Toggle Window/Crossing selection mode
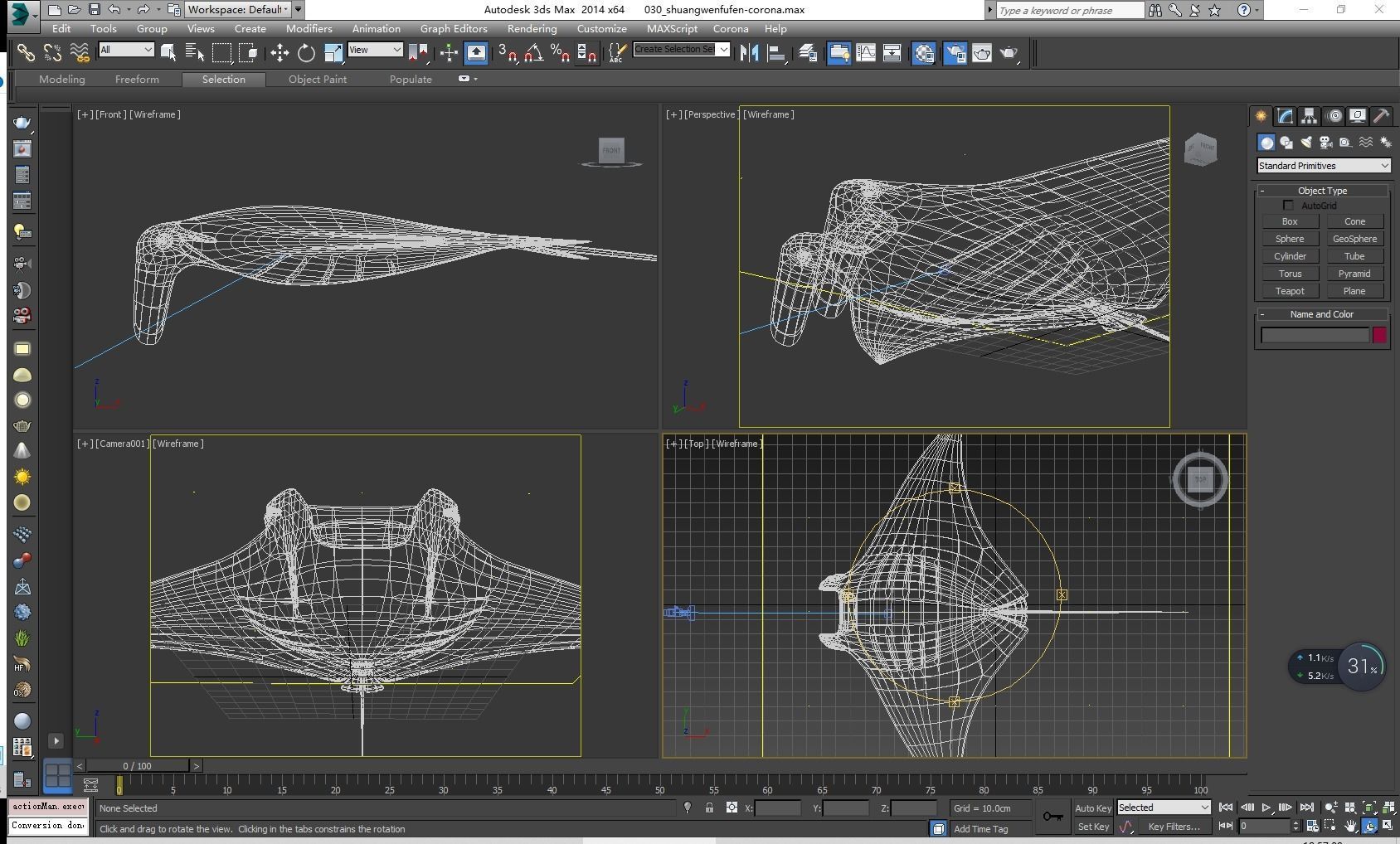The image size is (1400, 844). tap(248, 53)
